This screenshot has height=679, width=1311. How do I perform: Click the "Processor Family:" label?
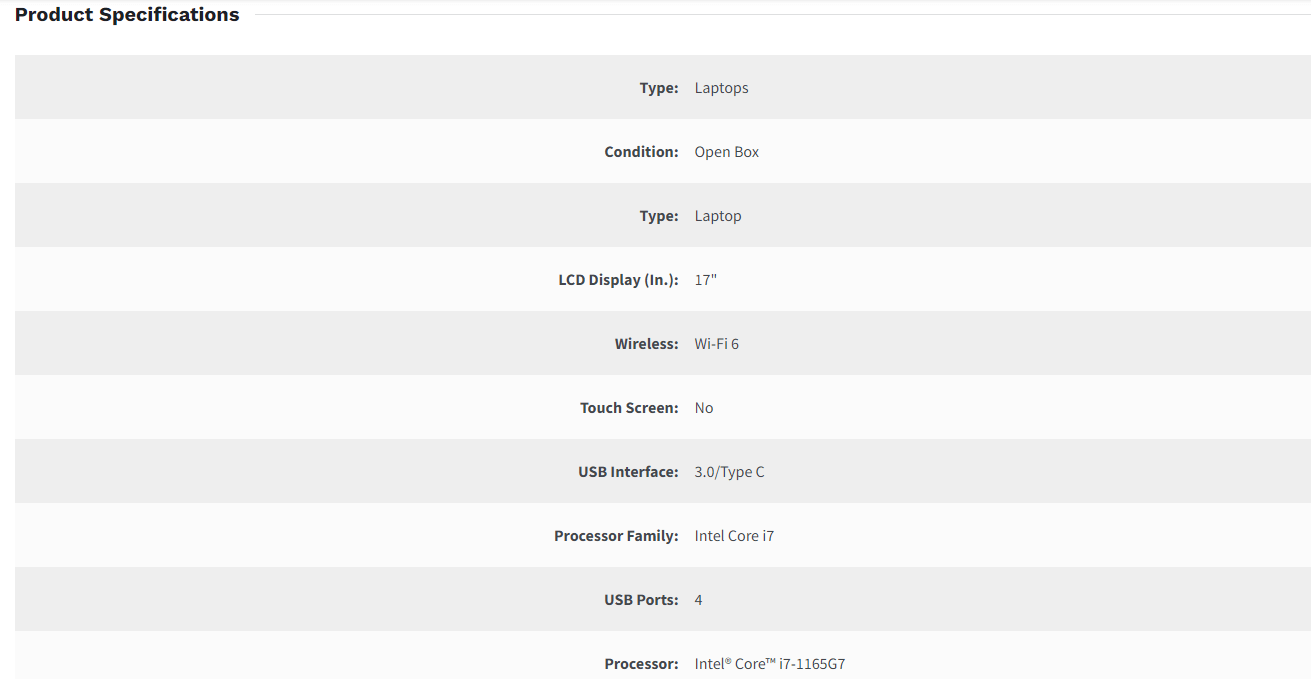[x=616, y=536]
